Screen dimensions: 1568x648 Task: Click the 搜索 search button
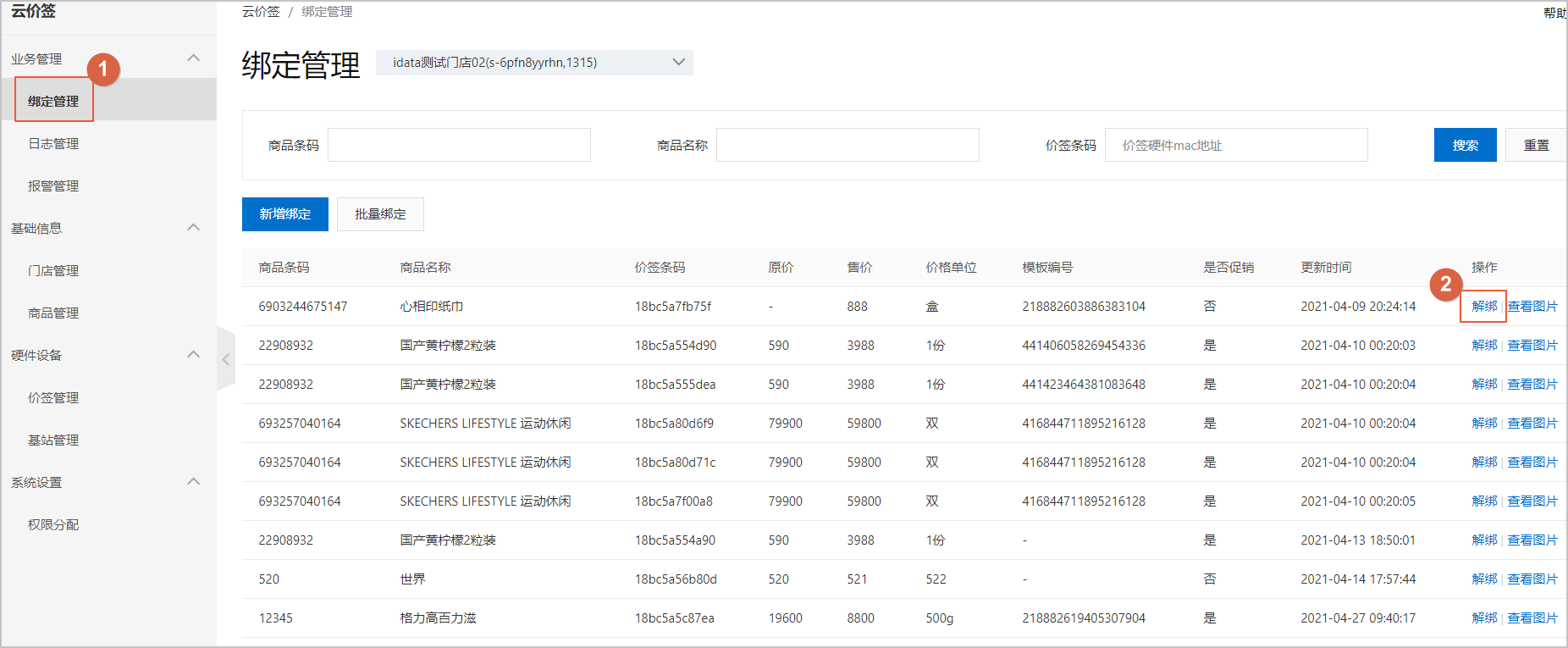point(1465,145)
